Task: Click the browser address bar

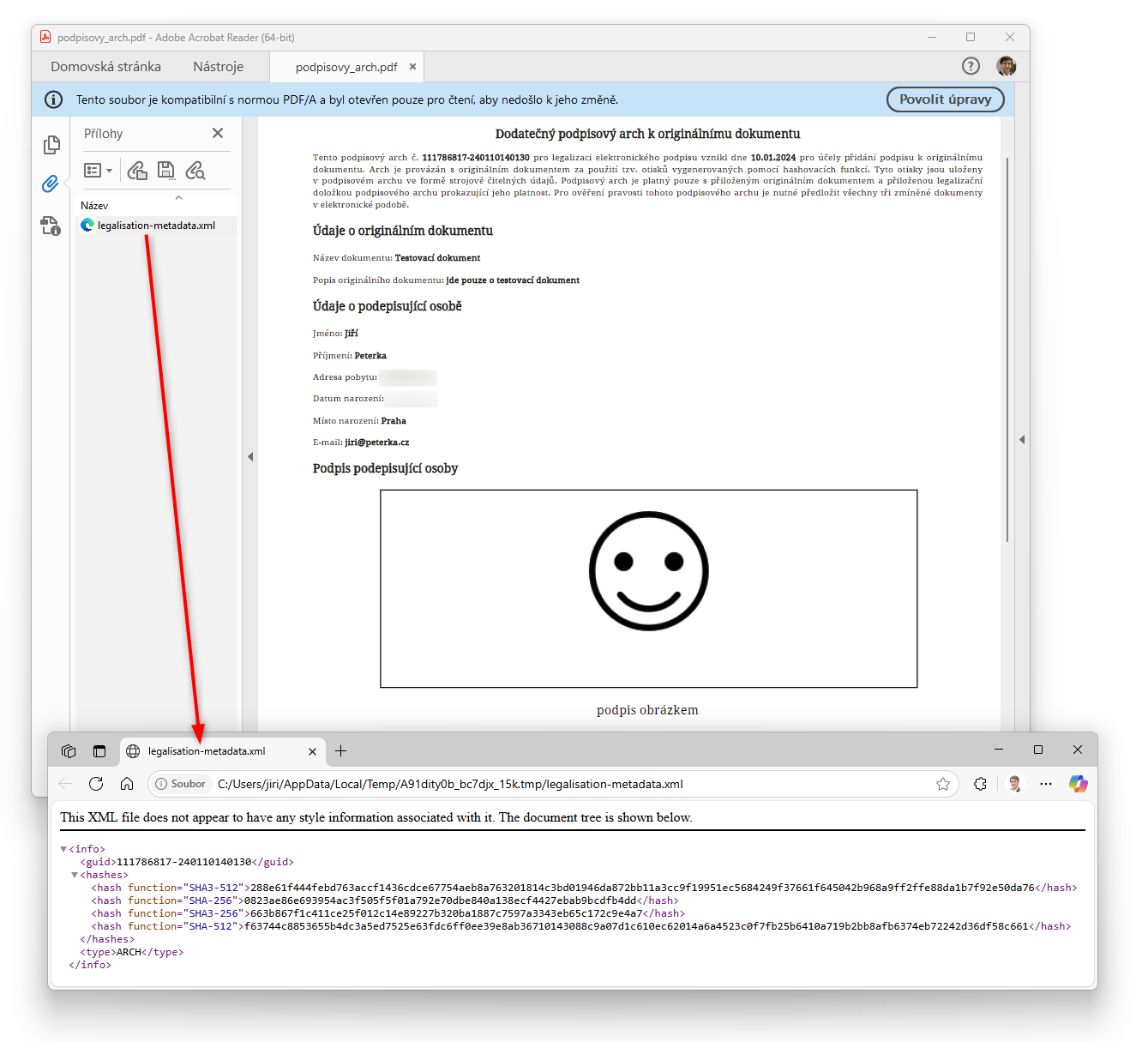Action: 566,784
